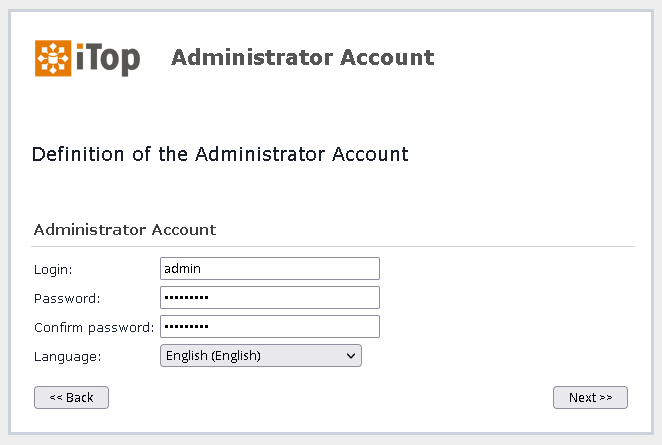This screenshot has height=445, width=662.
Task: Focus the Confirm password input field
Action: [x=270, y=326]
